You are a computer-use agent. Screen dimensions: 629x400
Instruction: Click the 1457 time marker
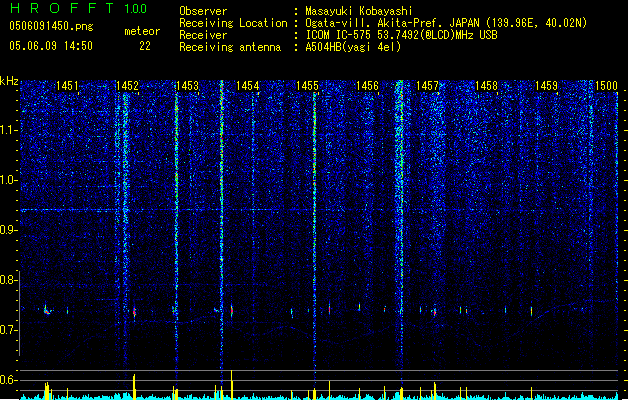click(x=428, y=86)
